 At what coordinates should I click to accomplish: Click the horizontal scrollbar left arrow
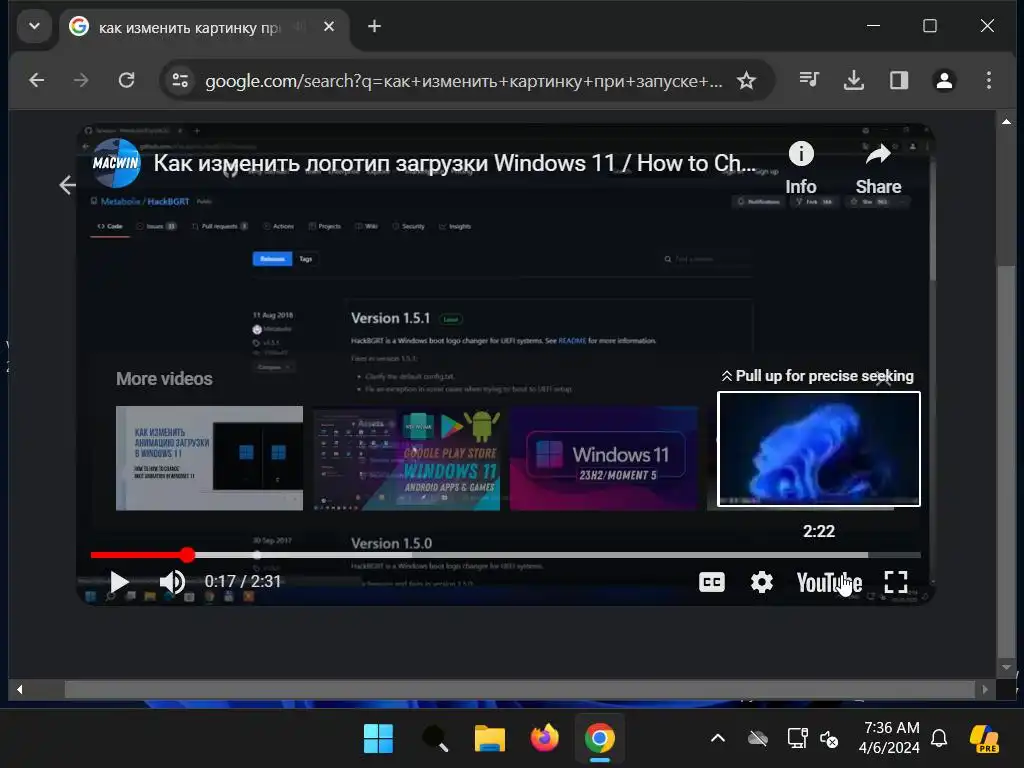(x=20, y=690)
